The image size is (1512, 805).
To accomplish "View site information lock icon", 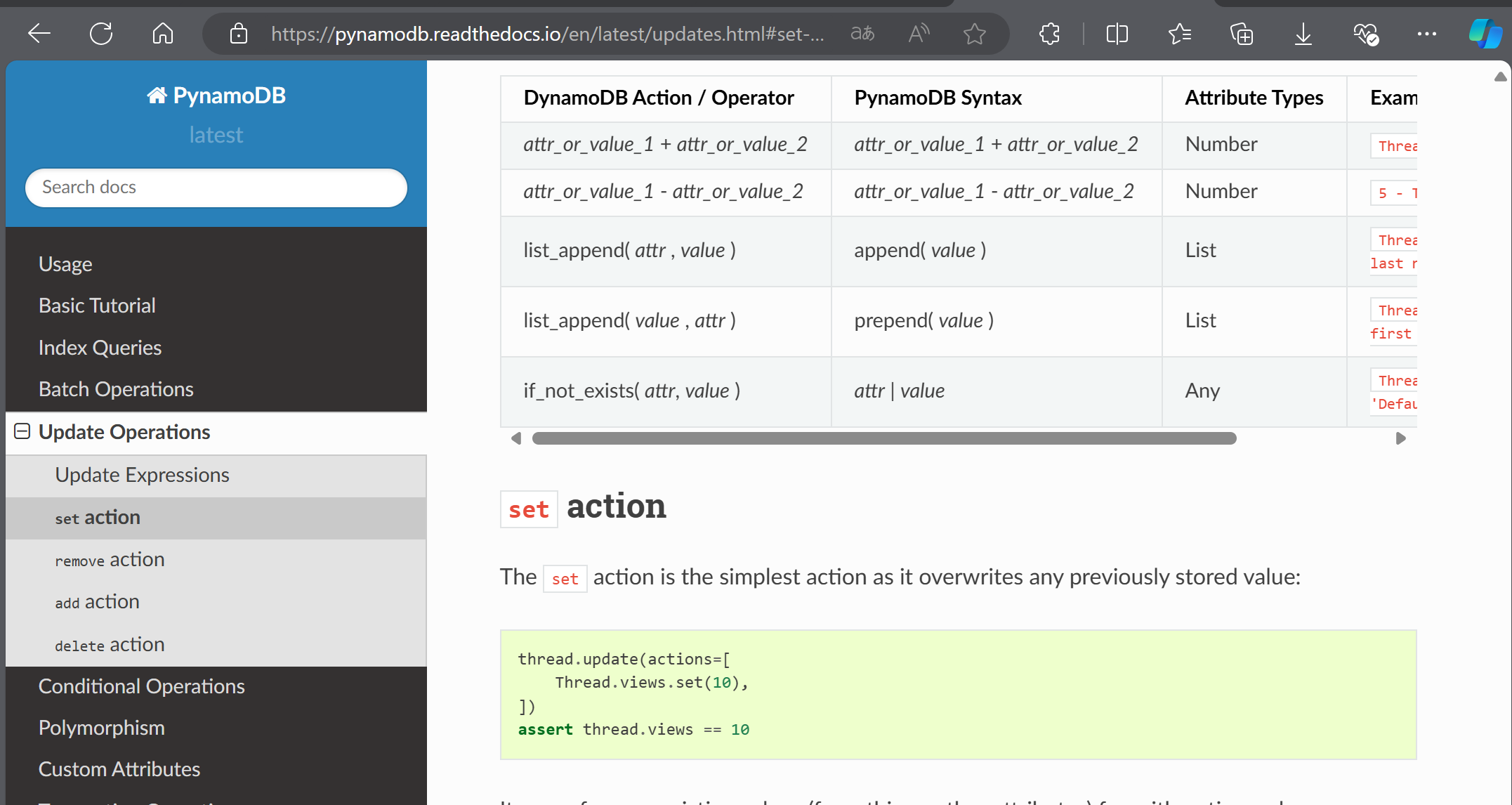I will (x=239, y=34).
